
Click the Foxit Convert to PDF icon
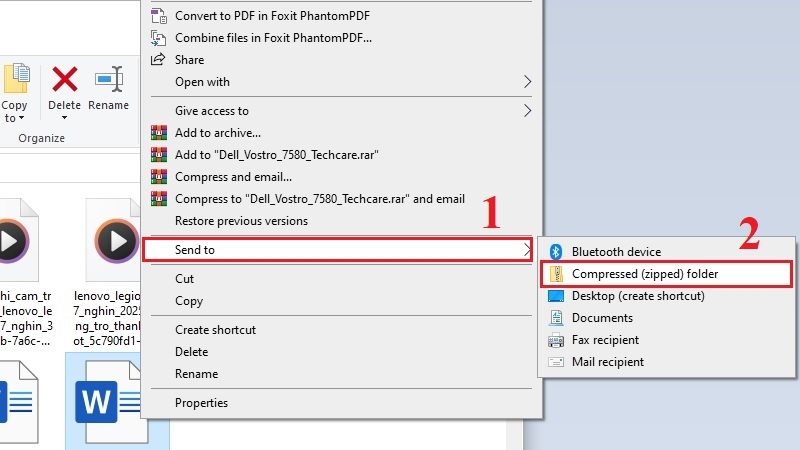point(159,16)
